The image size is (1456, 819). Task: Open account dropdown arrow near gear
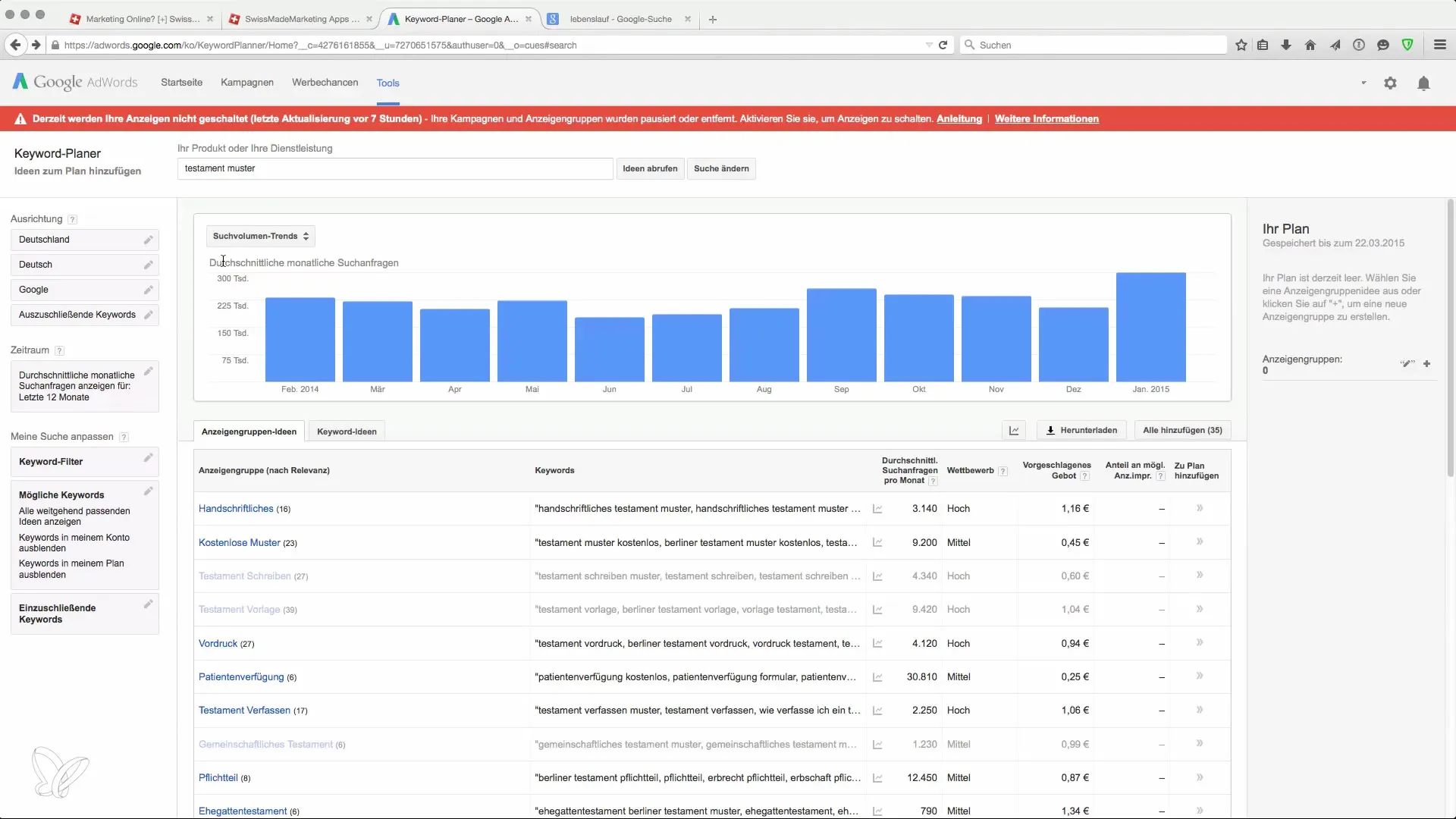1363,83
